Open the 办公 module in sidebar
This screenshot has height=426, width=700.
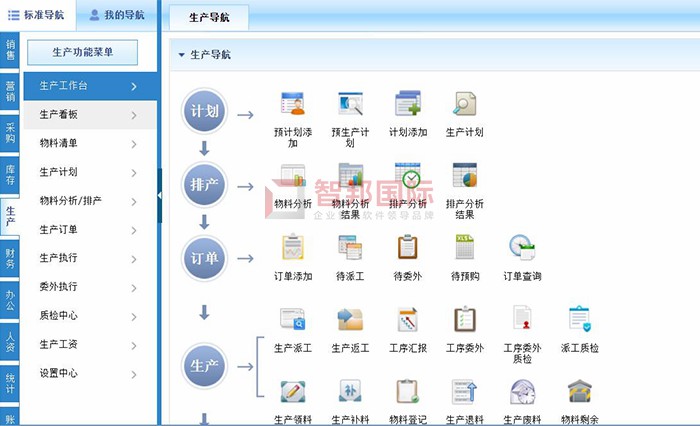tap(10, 300)
